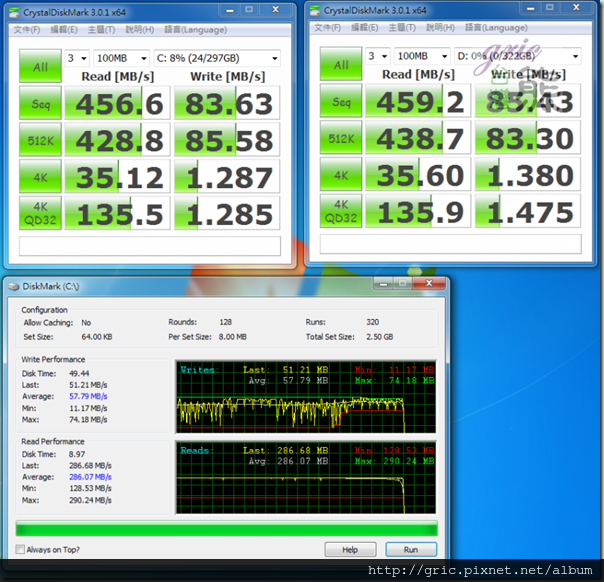Toggle Always on Top checkbox in DiskMark
This screenshot has height=582, width=604.
(x=20, y=549)
